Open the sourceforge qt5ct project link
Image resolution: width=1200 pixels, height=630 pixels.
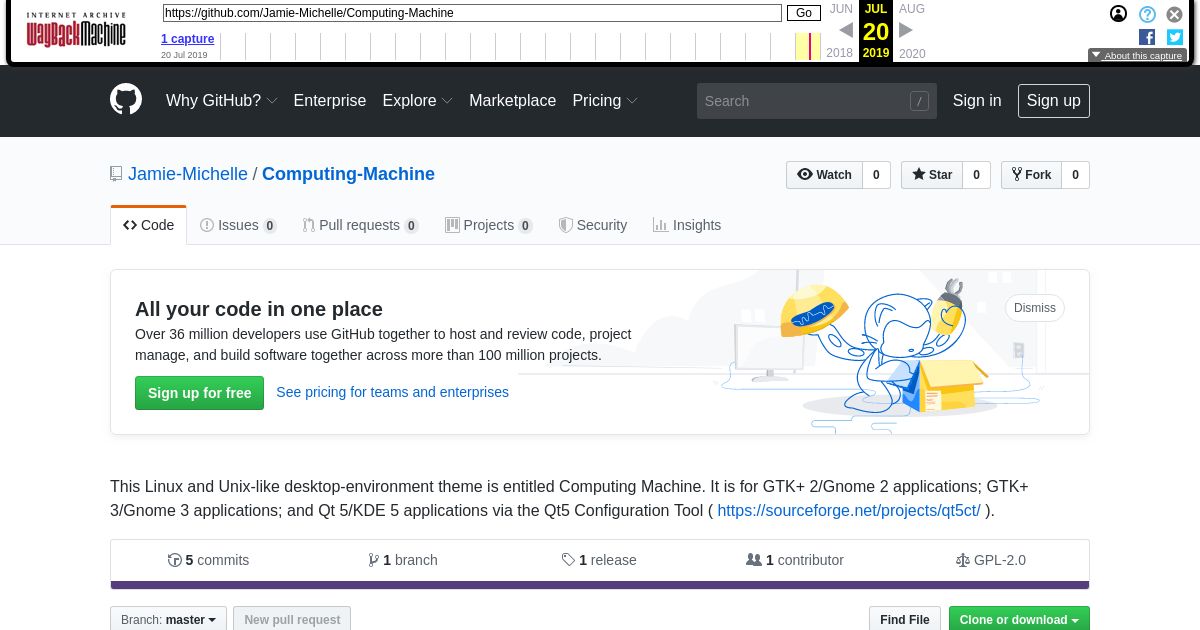click(849, 510)
